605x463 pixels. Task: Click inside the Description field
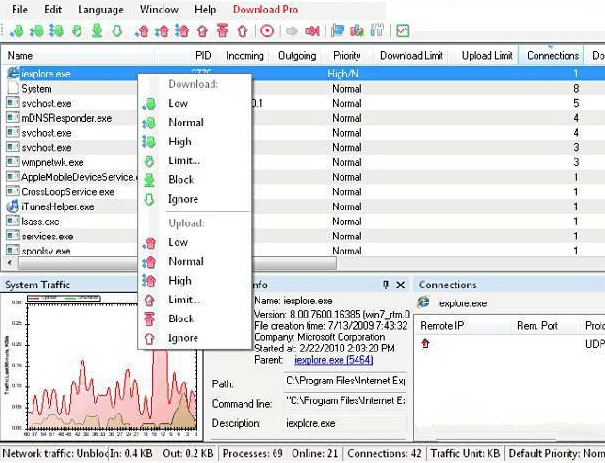coord(345,423)
